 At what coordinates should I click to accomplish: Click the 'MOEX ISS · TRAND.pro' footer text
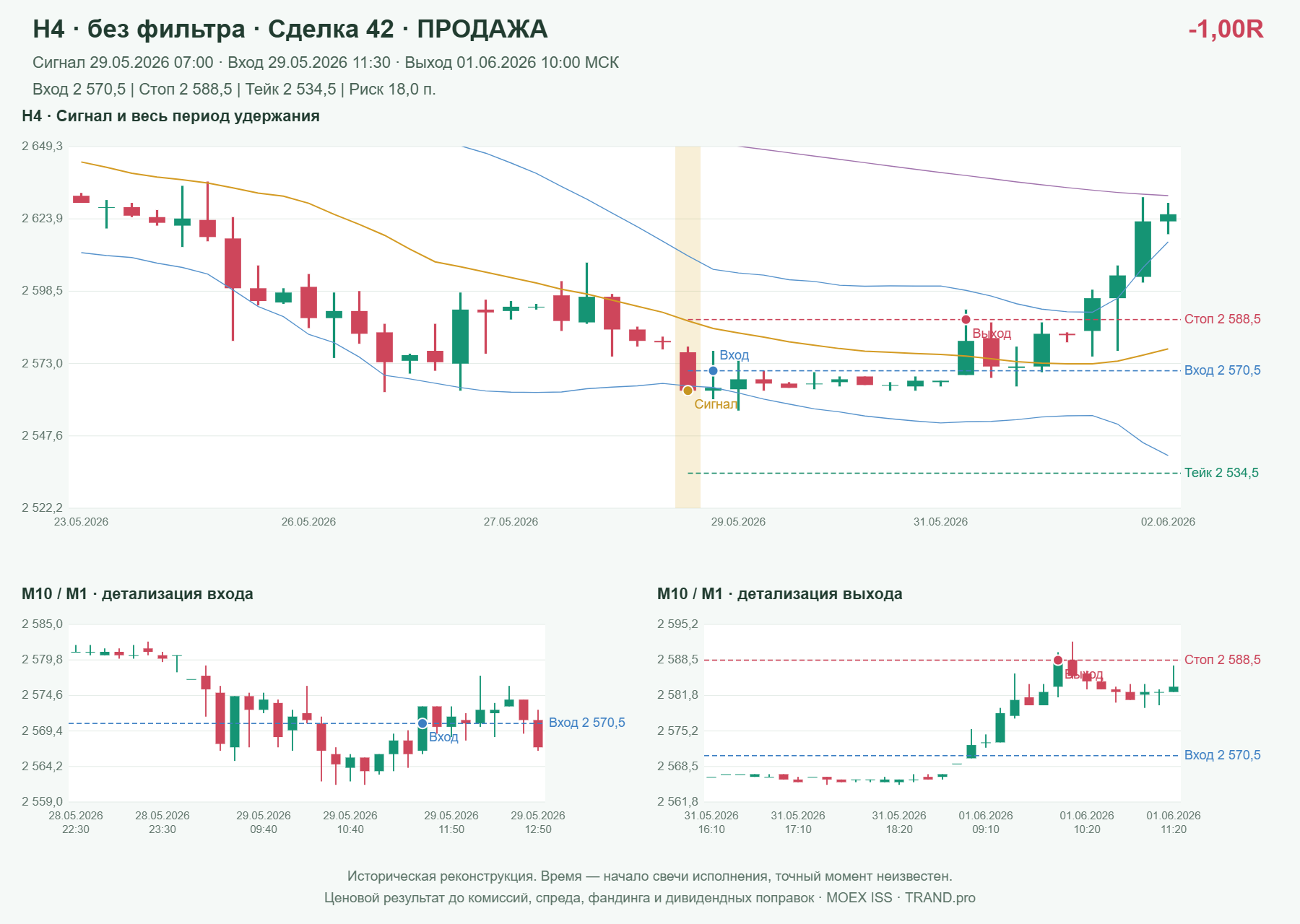[x=901, y=898]
